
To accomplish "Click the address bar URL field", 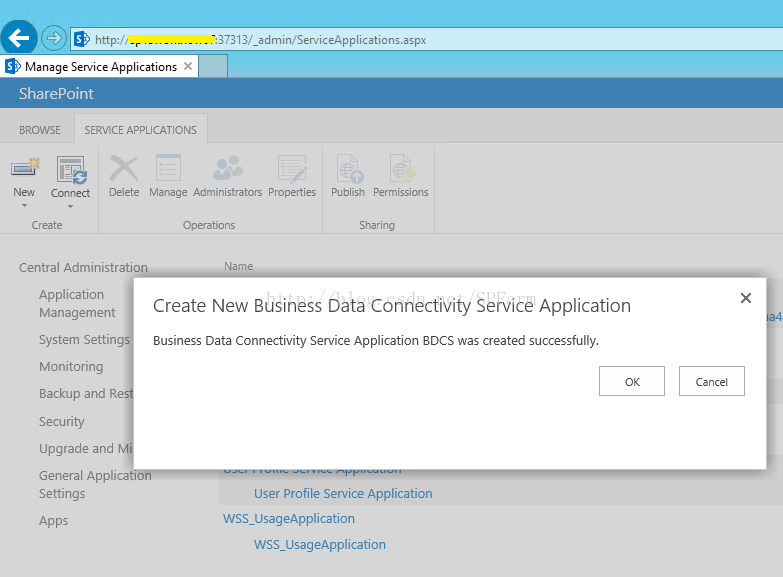I will pos(426,39).
